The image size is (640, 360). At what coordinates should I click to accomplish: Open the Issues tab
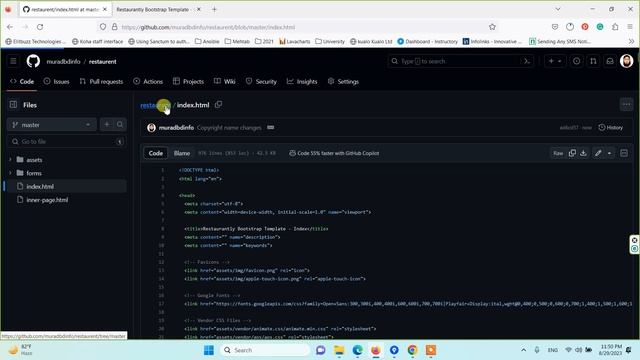tap(56, 81)
